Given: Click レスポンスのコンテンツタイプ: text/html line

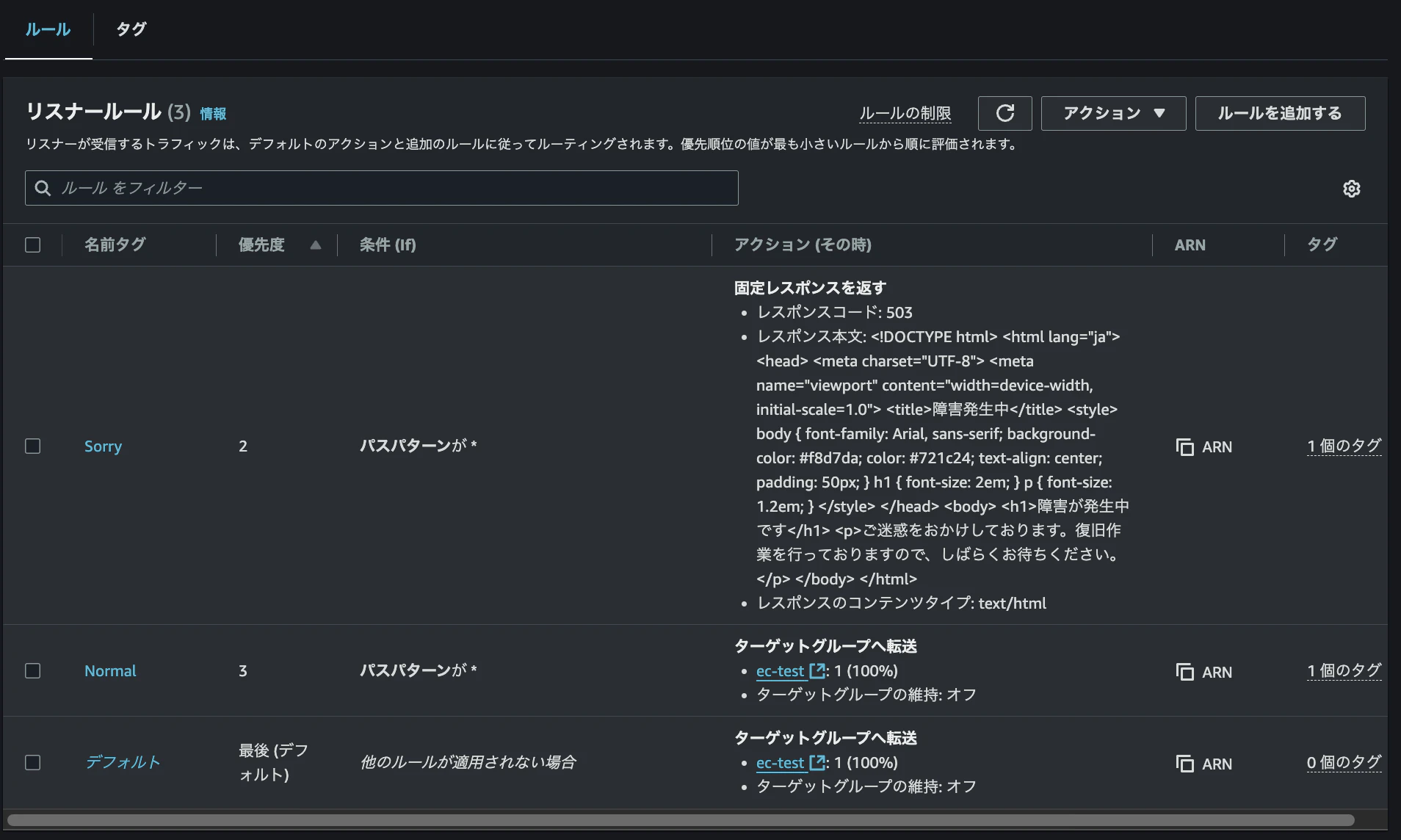Looking at the screenshot, I should pos(901,603).
